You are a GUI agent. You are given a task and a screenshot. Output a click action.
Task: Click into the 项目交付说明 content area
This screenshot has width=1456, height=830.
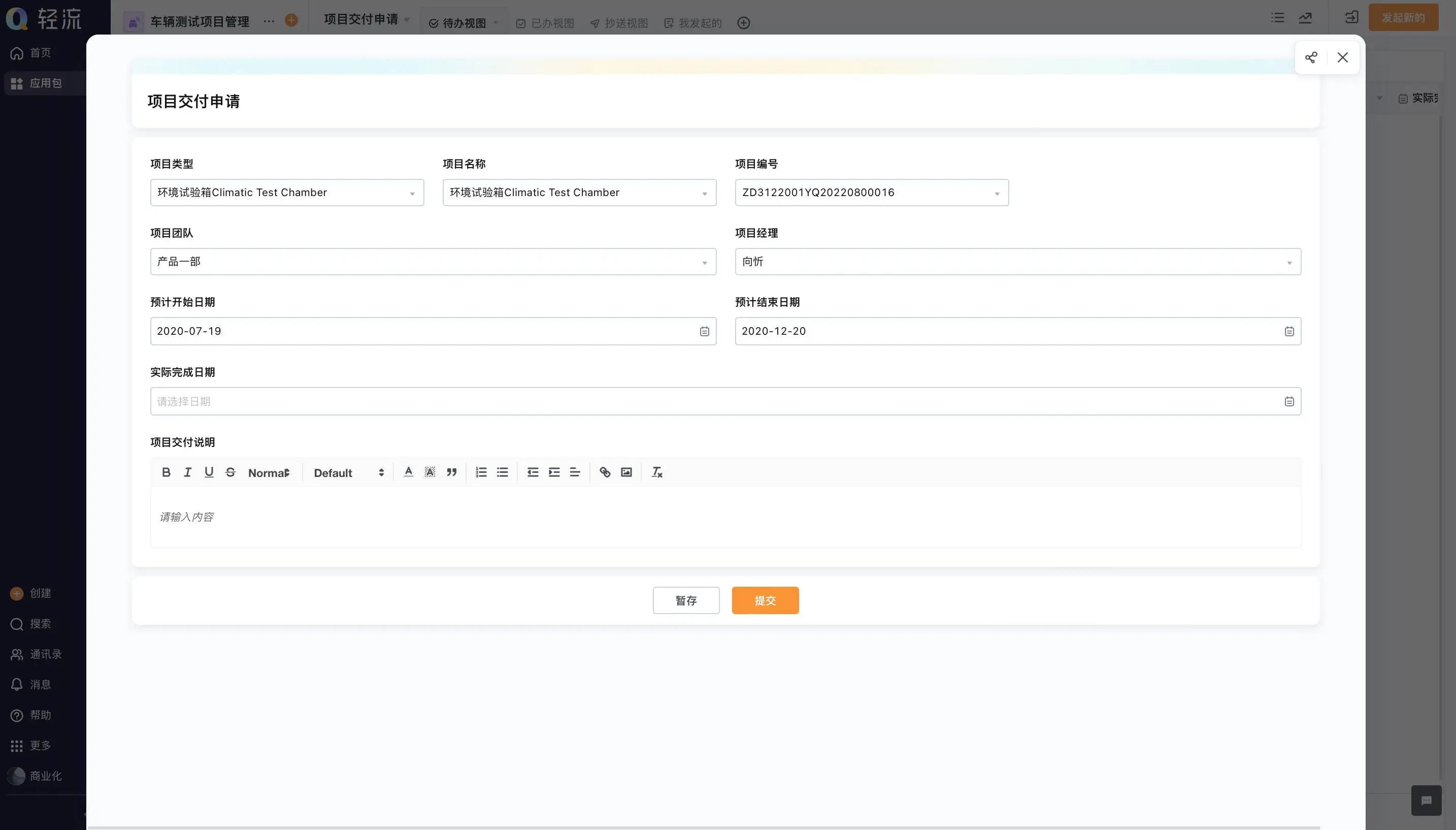[x=725, y=517]
